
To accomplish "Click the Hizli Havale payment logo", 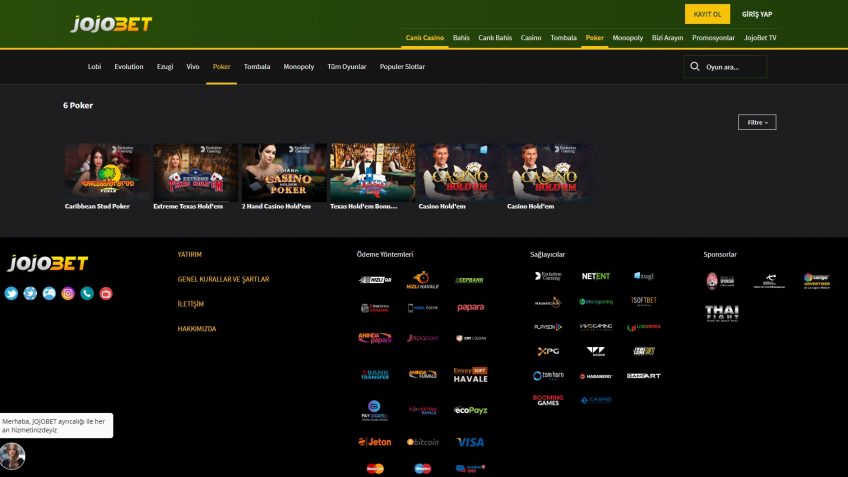I will pyautogui.click(x=422, y=280).
